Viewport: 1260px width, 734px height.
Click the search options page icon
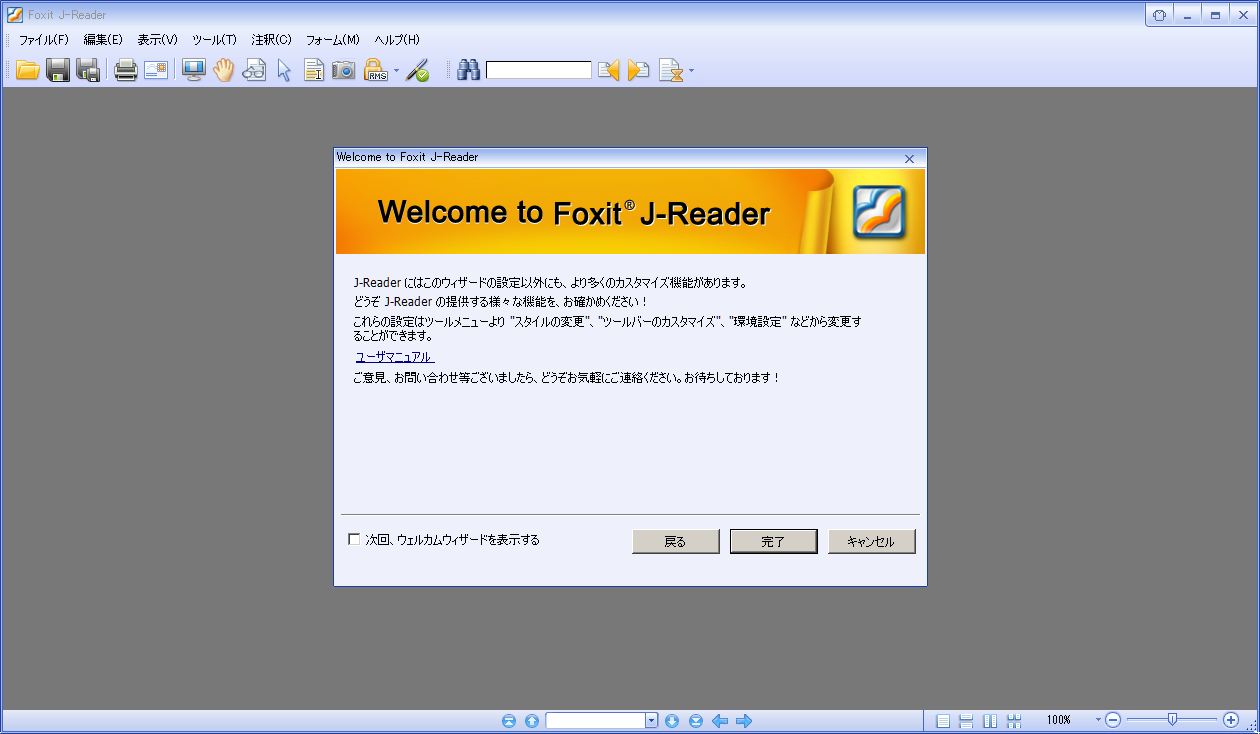pyautogui.click(x=671, y=70)
